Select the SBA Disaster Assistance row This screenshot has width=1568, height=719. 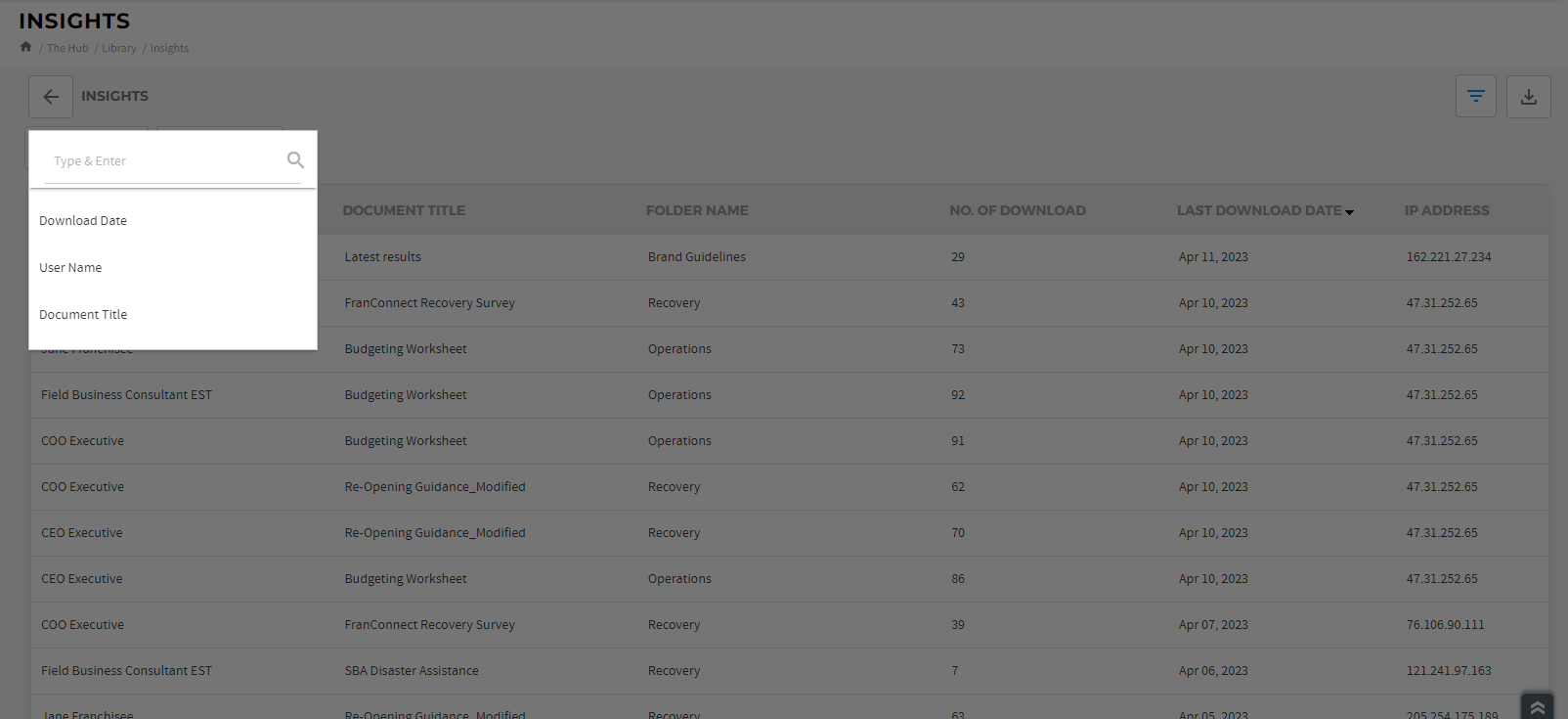pos(412,671)
